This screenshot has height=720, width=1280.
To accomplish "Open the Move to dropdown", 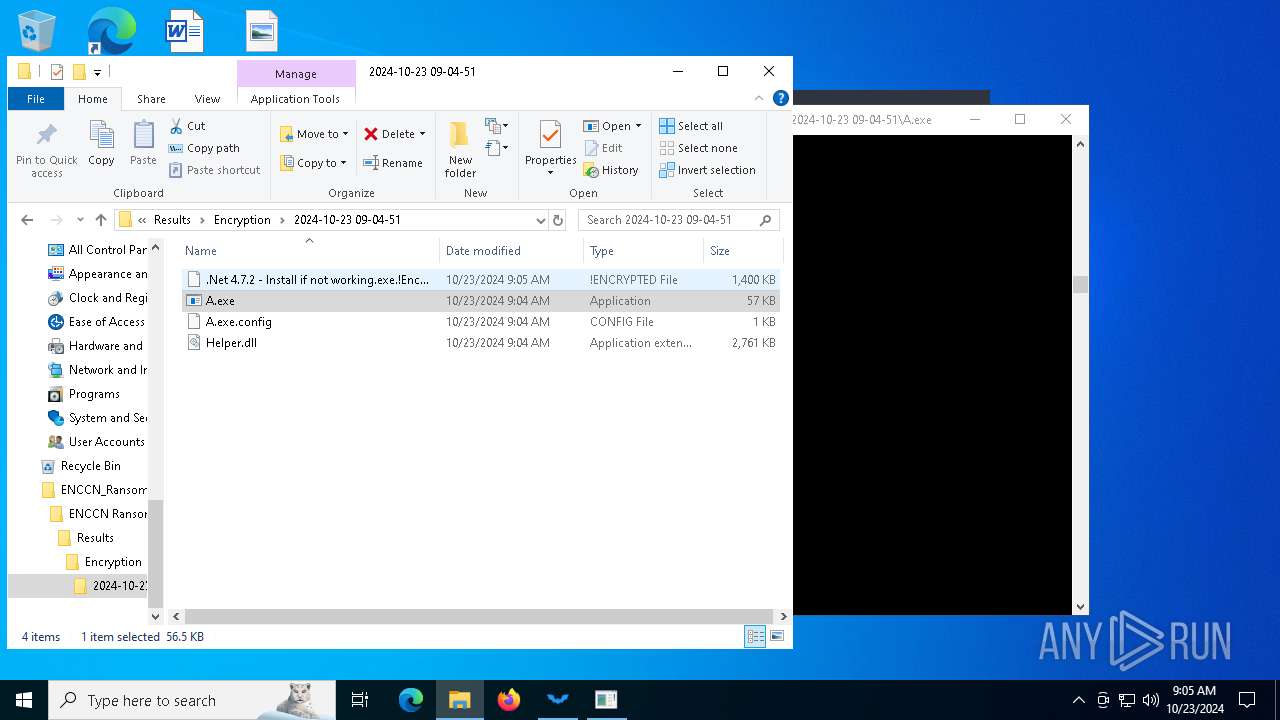I will (x=314, y=134).
